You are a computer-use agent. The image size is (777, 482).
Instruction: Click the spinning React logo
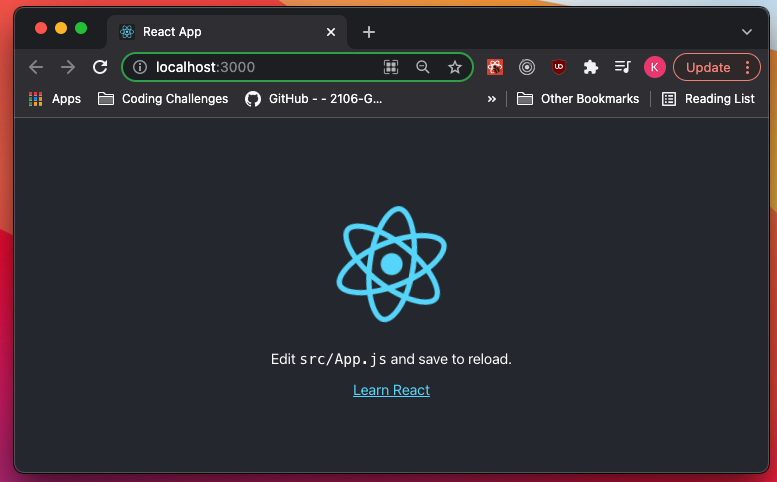pyautogui.click(x=391, y=264)
